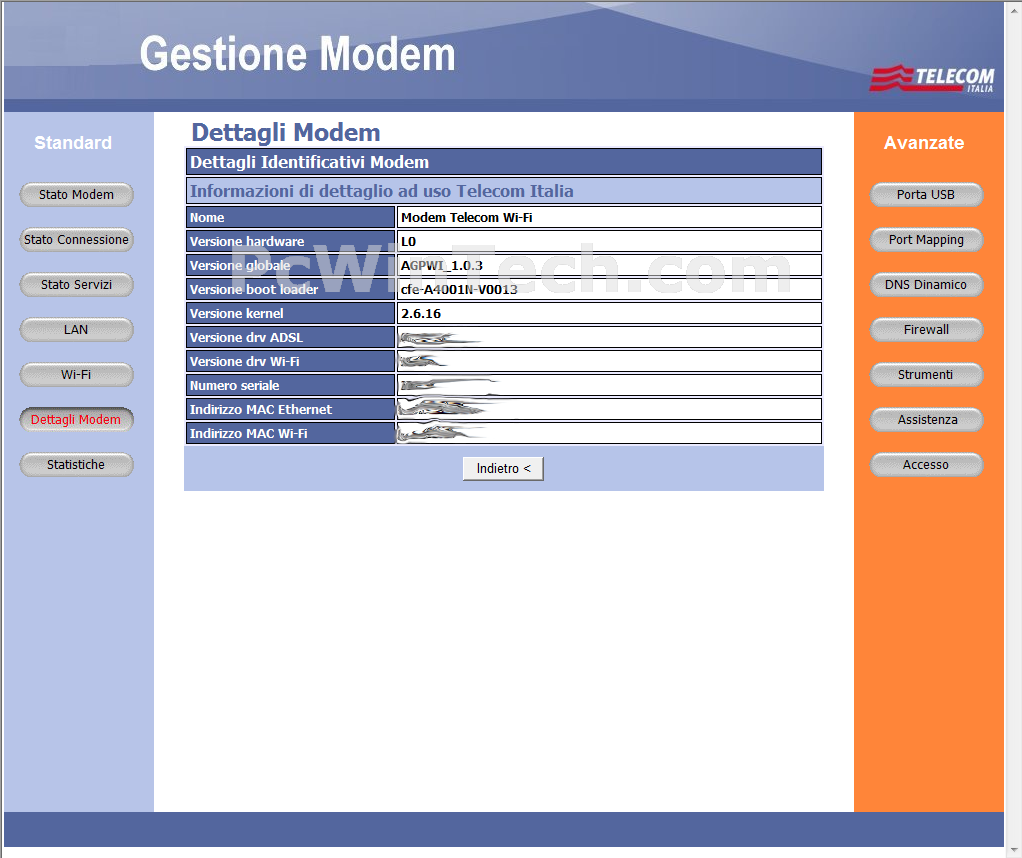Screen dimensions: 1022x858
Task: Open the Assistenza page
Action: click(x=926, y=419)
